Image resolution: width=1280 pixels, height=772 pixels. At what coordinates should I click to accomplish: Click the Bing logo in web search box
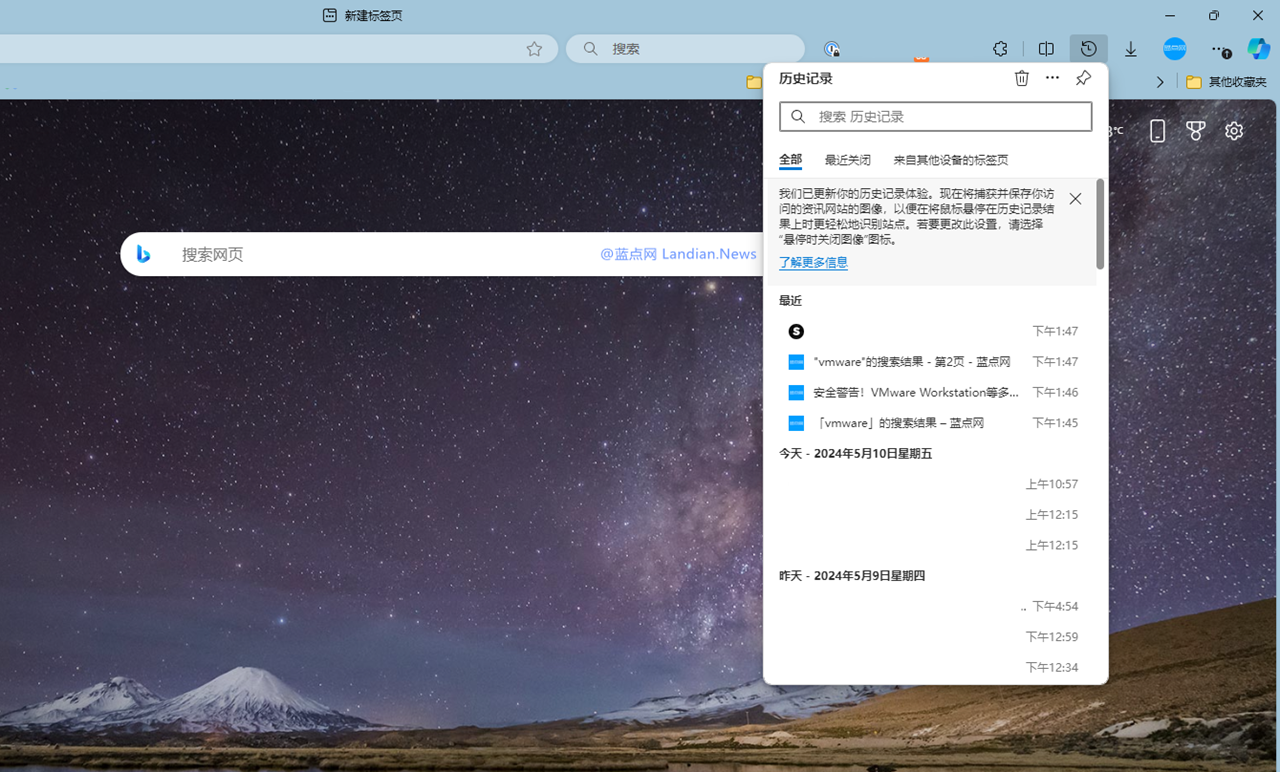coord(144,254)
